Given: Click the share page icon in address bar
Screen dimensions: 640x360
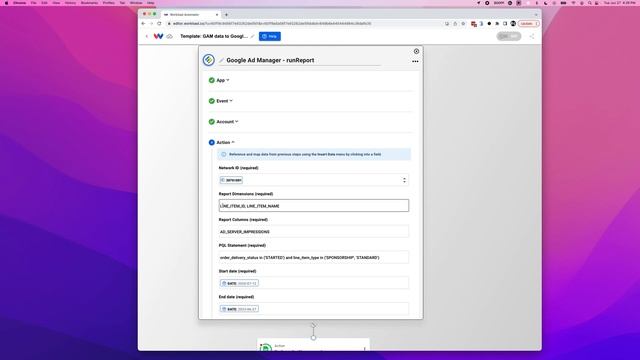Looking at the screenshot, I should coord(455,24).
